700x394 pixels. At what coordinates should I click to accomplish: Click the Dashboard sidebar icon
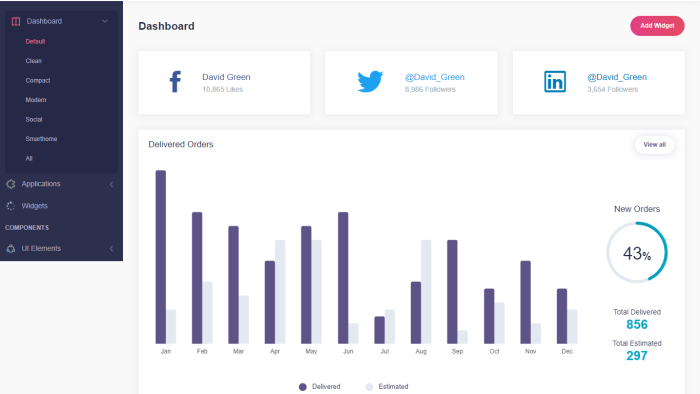point(16,21)
